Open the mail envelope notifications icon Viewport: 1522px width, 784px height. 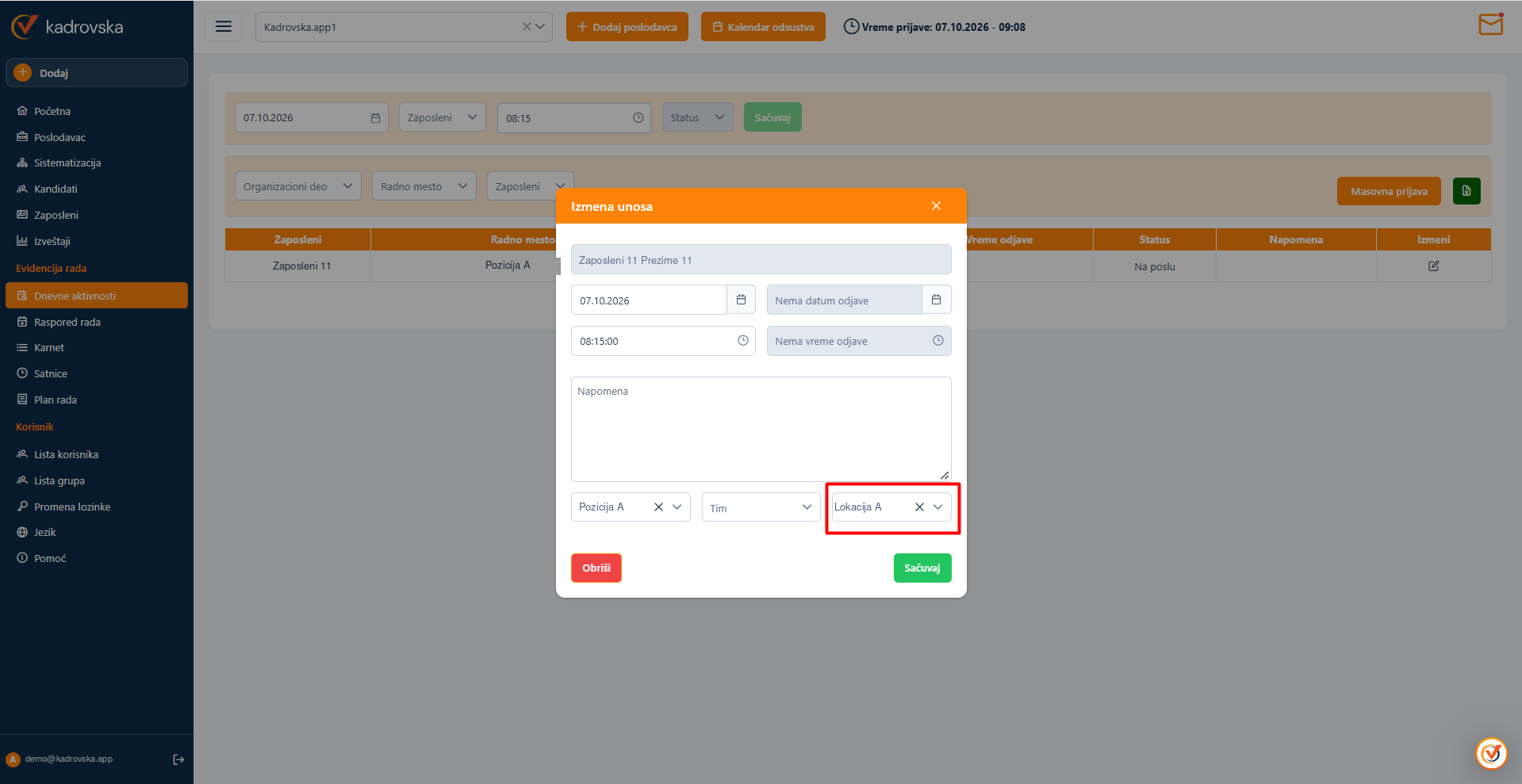tap(1490, 25)
